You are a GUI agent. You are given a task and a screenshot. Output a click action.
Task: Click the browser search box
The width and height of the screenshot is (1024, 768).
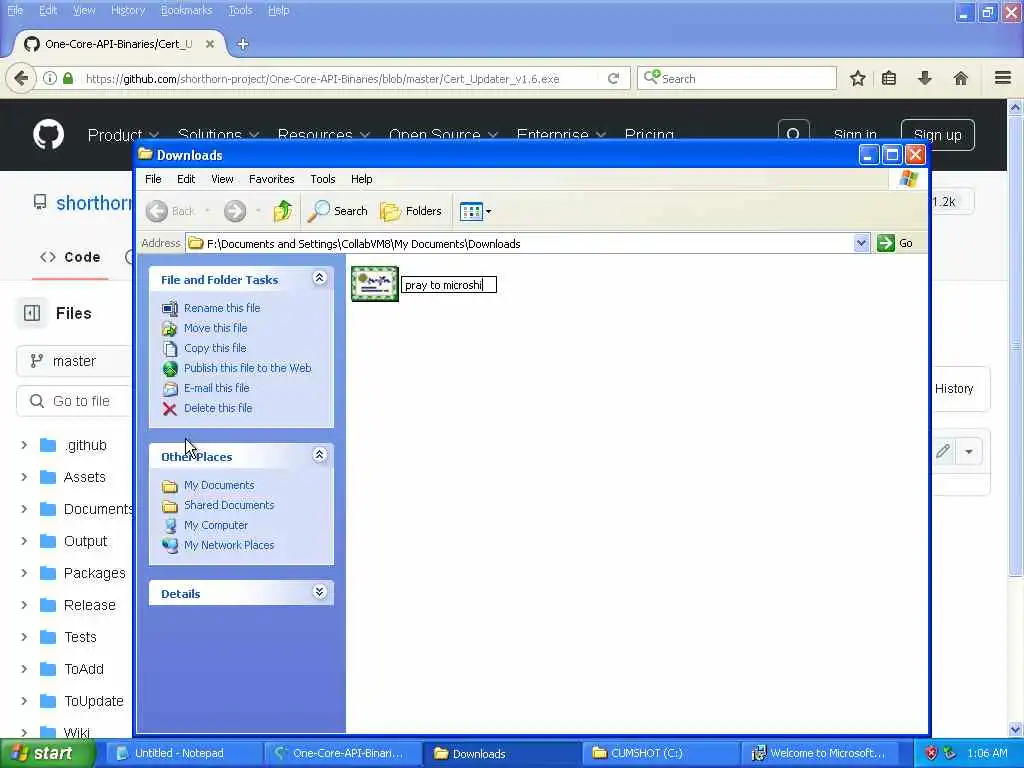tap(737, 78)
